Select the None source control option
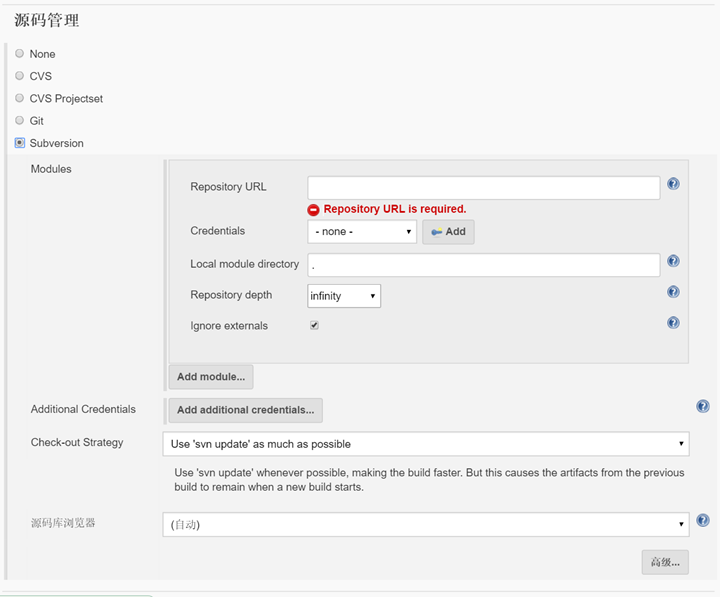720x597 pixels. (19, 53)
